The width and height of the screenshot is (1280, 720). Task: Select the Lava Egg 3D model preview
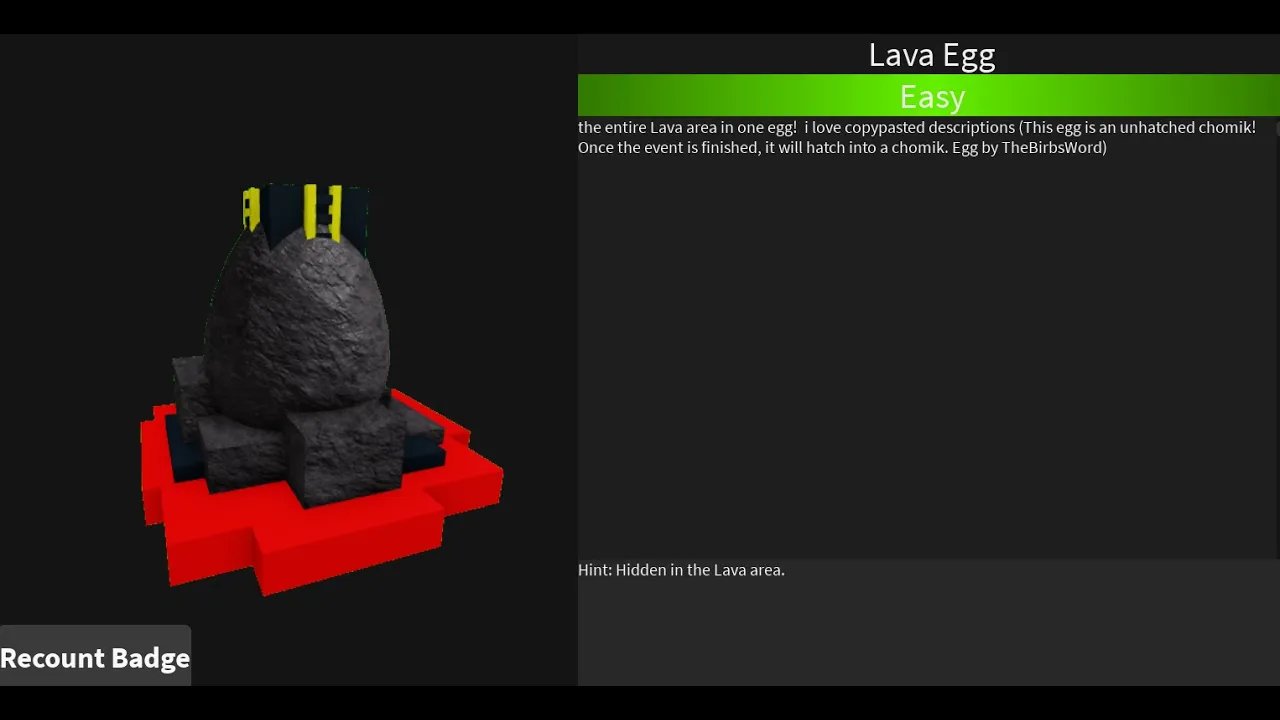coord(322,389)
